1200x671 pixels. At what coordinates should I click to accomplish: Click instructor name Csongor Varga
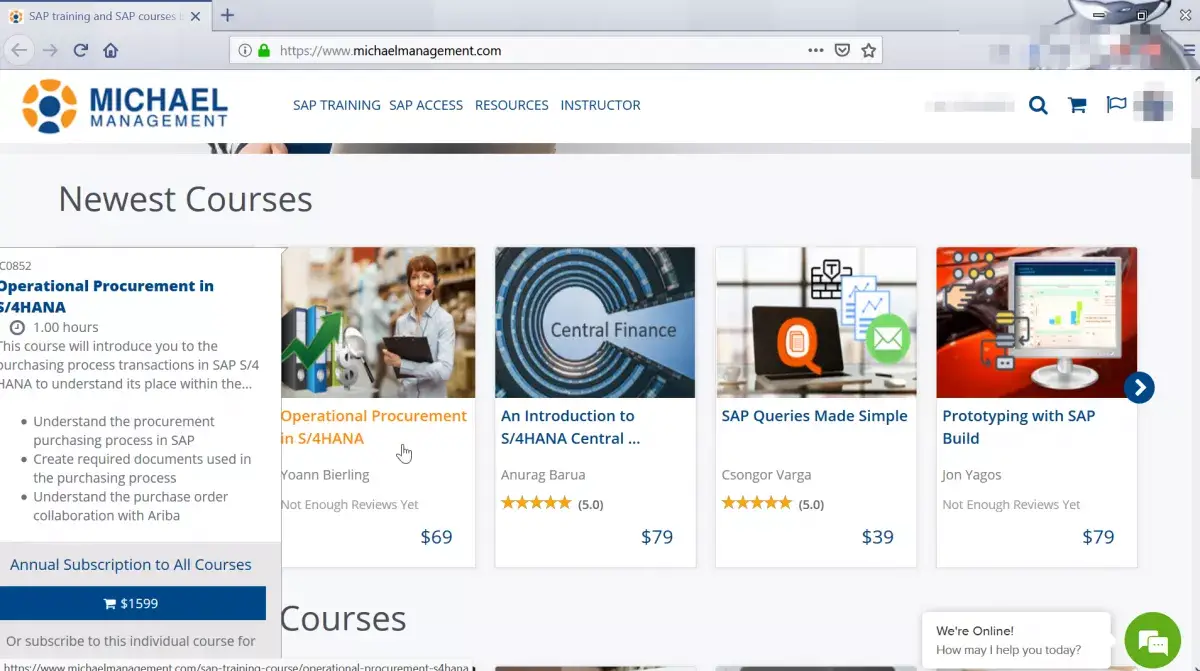pyautogui.click(x=766, y=475)
